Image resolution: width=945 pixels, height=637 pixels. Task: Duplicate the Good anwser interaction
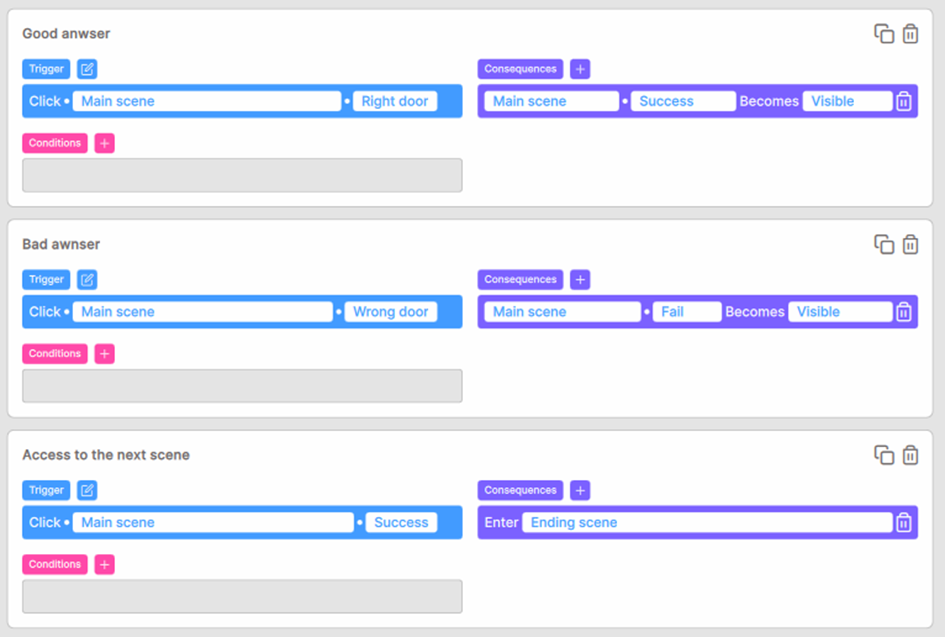(x=884, y=34)
